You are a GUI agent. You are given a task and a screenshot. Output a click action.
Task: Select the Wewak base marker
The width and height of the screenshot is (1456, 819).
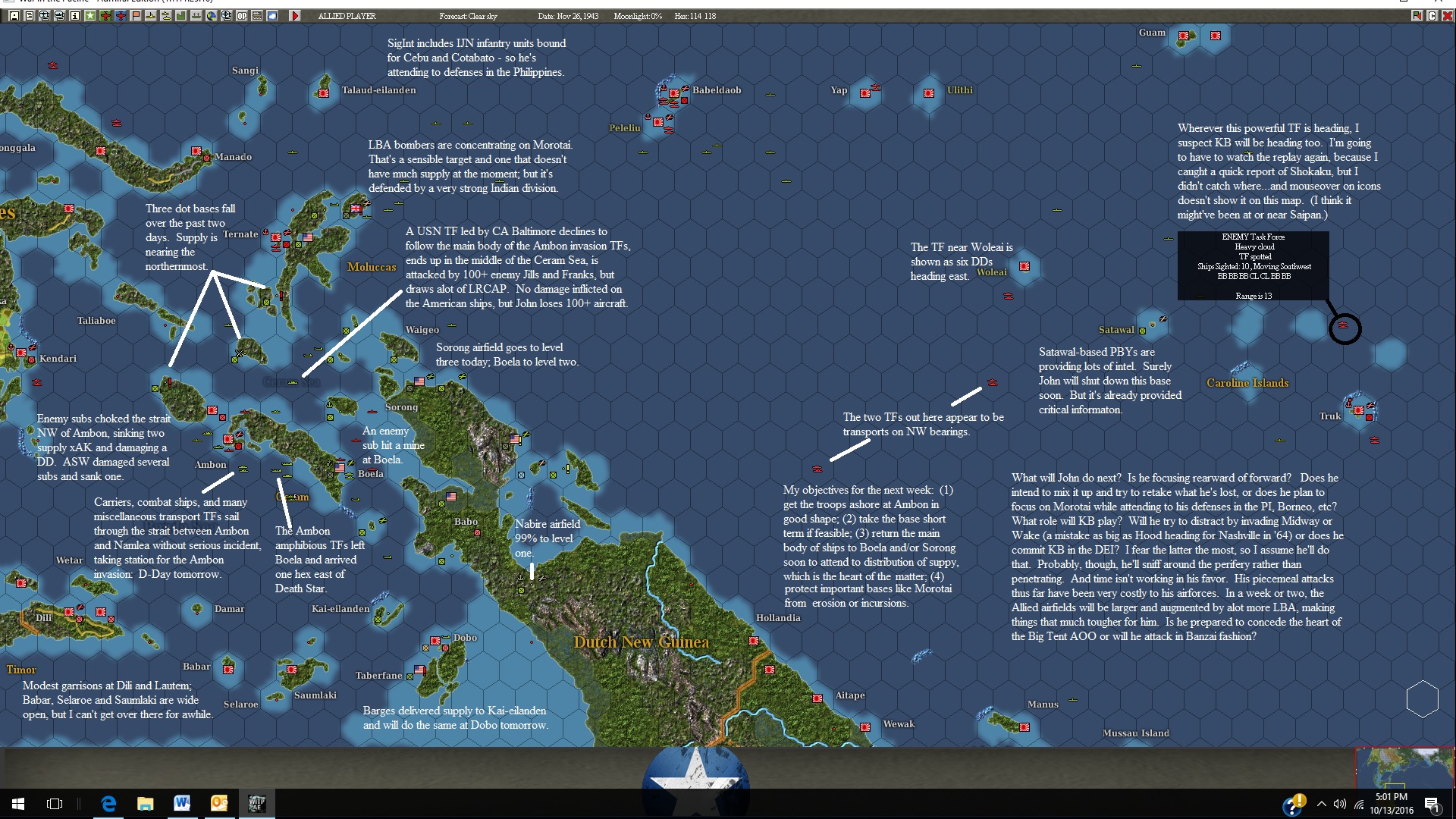point(865,727)
